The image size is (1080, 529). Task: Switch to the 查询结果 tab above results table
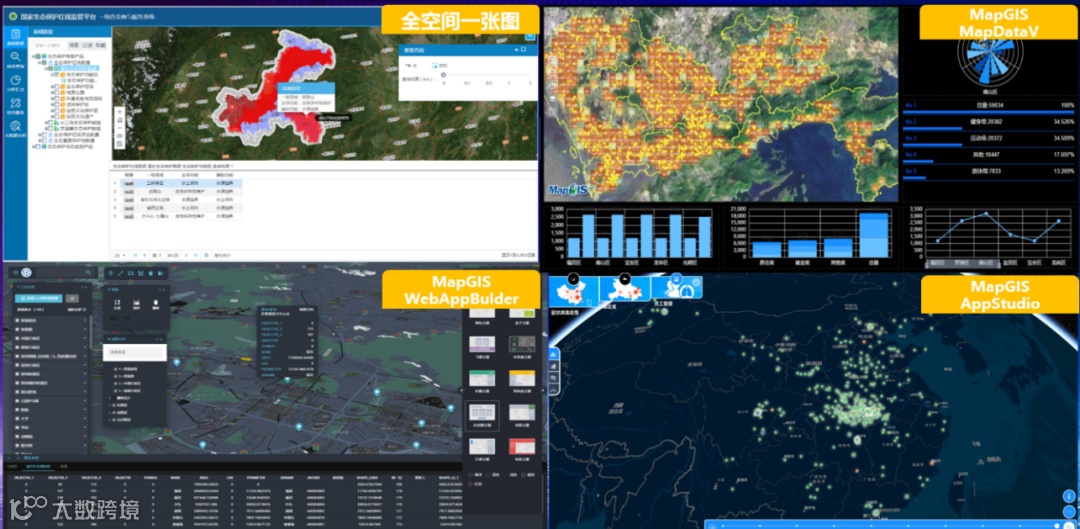point(220,166)
